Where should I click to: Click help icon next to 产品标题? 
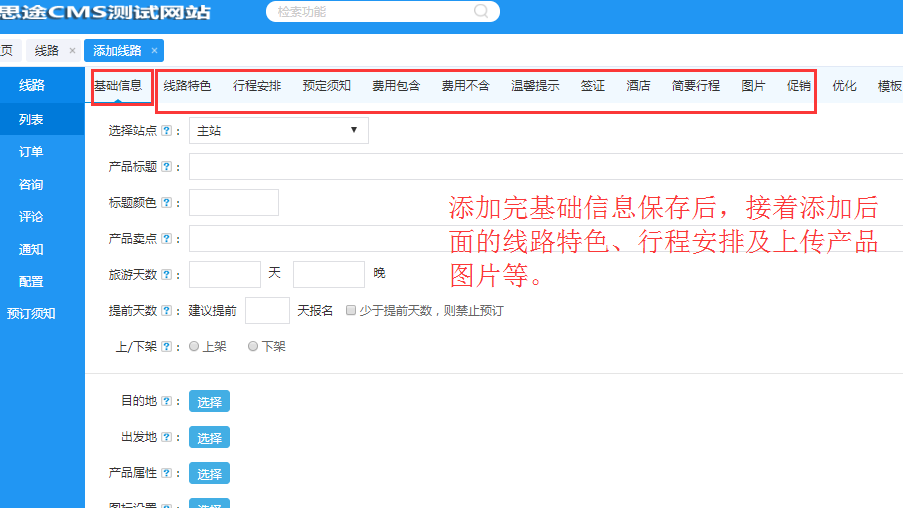[x=166, y=167]
